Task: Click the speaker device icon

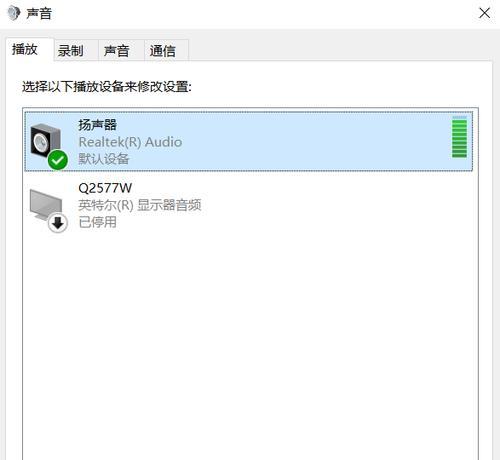Action: click(46, 142)
